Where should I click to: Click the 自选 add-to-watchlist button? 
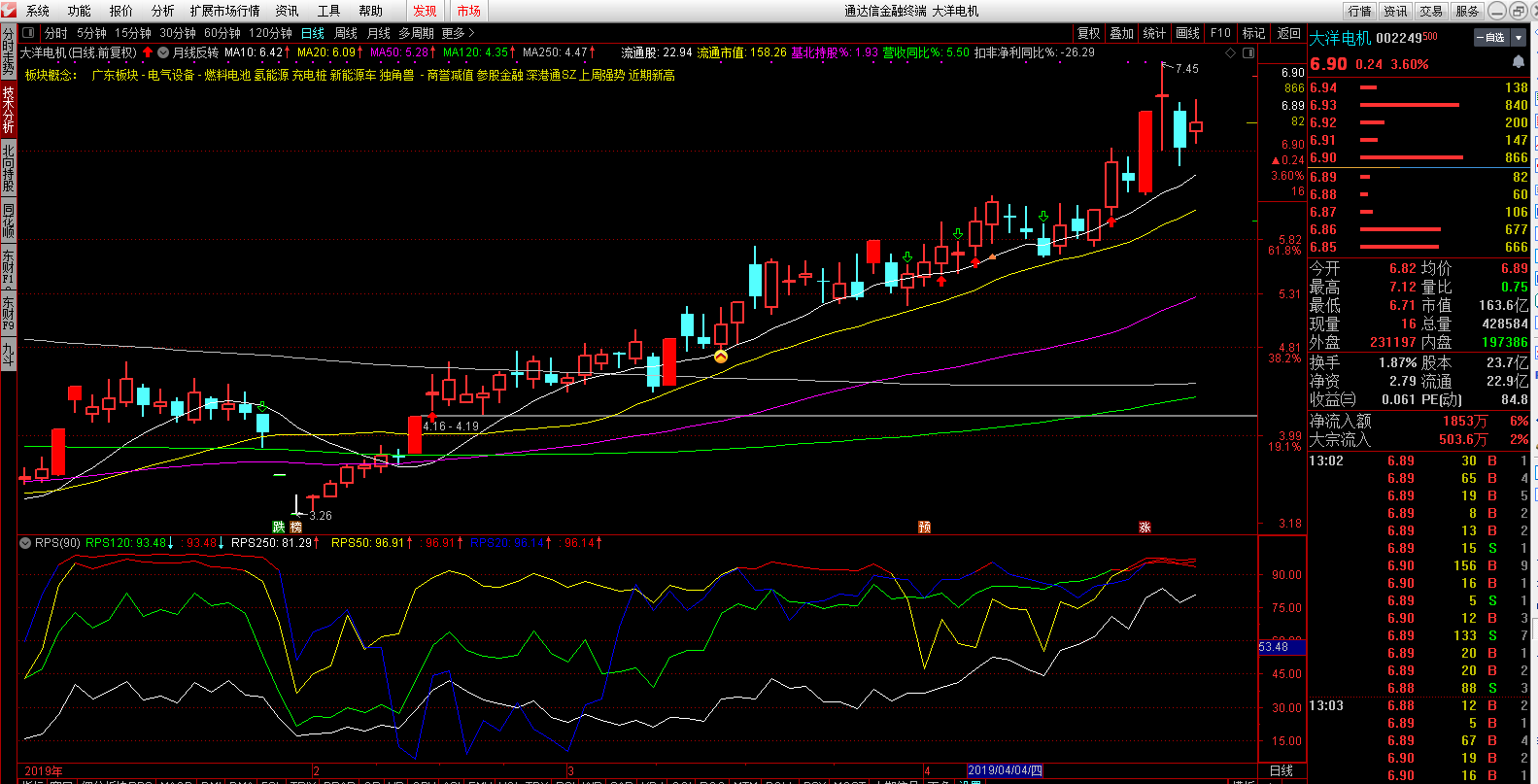pyautogui.click(x=1491, y=37)
